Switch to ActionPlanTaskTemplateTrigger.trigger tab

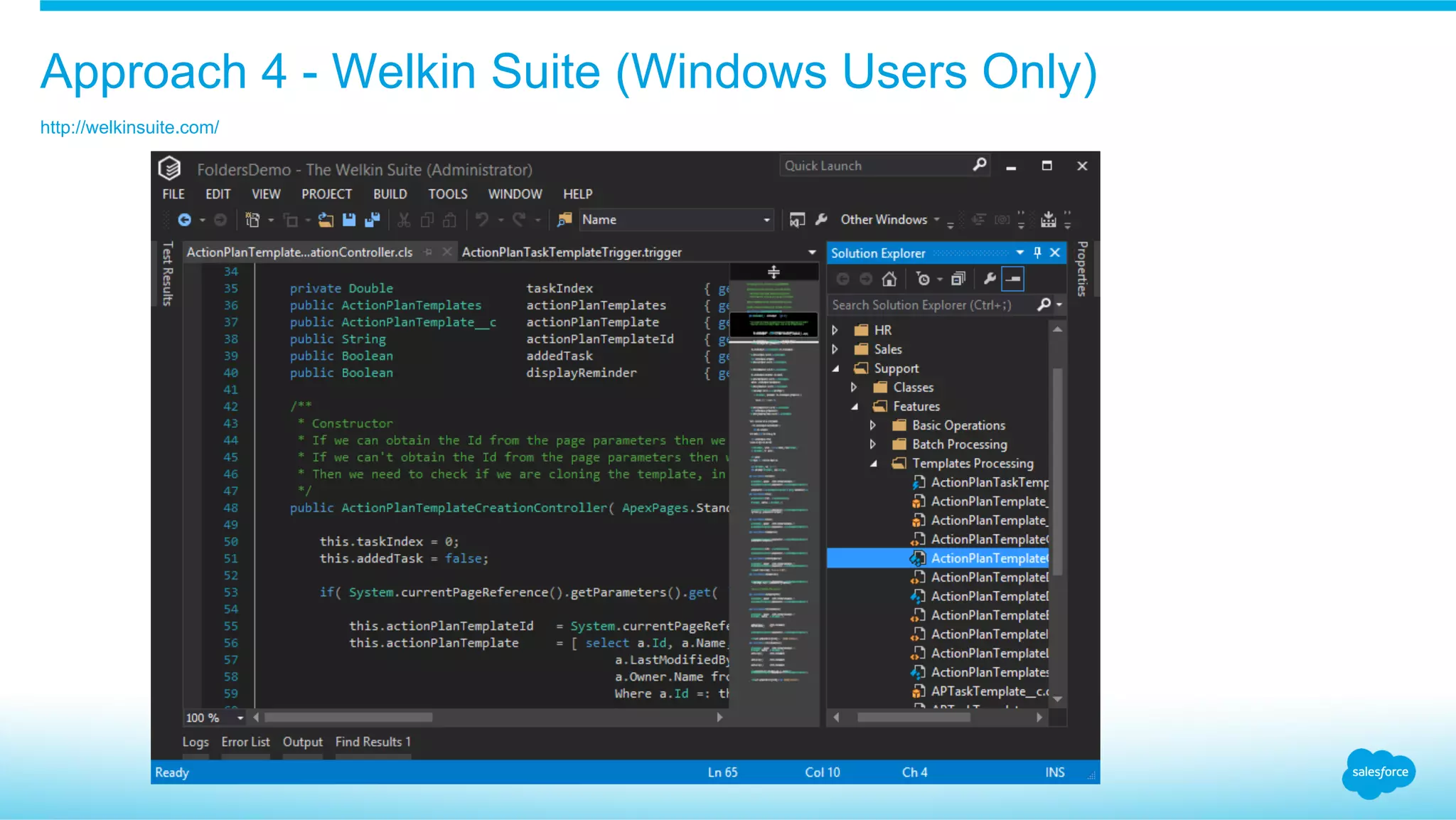click(x=572, y=252)
